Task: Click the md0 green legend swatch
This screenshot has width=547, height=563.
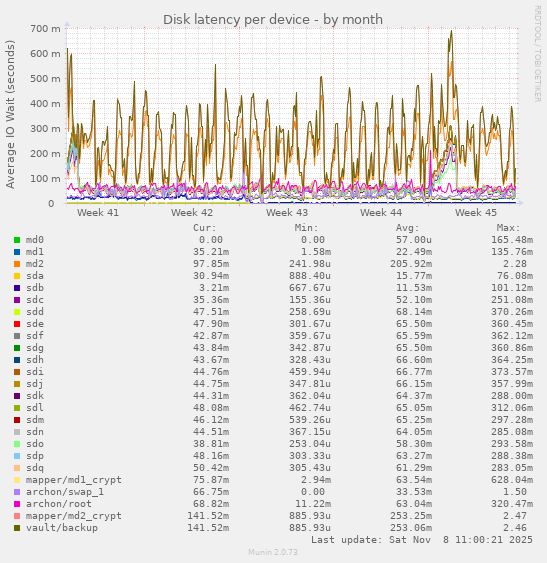Action: [17, 240]
